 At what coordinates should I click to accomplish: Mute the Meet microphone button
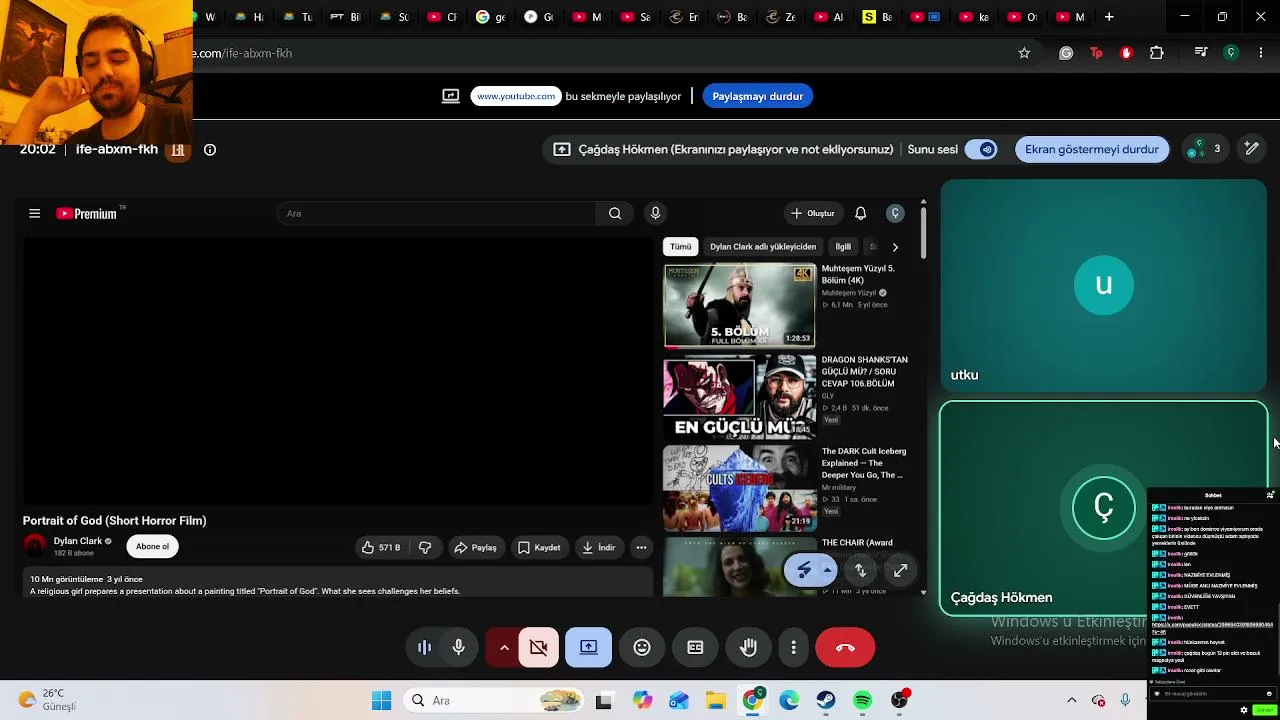(x=458, y=648)
